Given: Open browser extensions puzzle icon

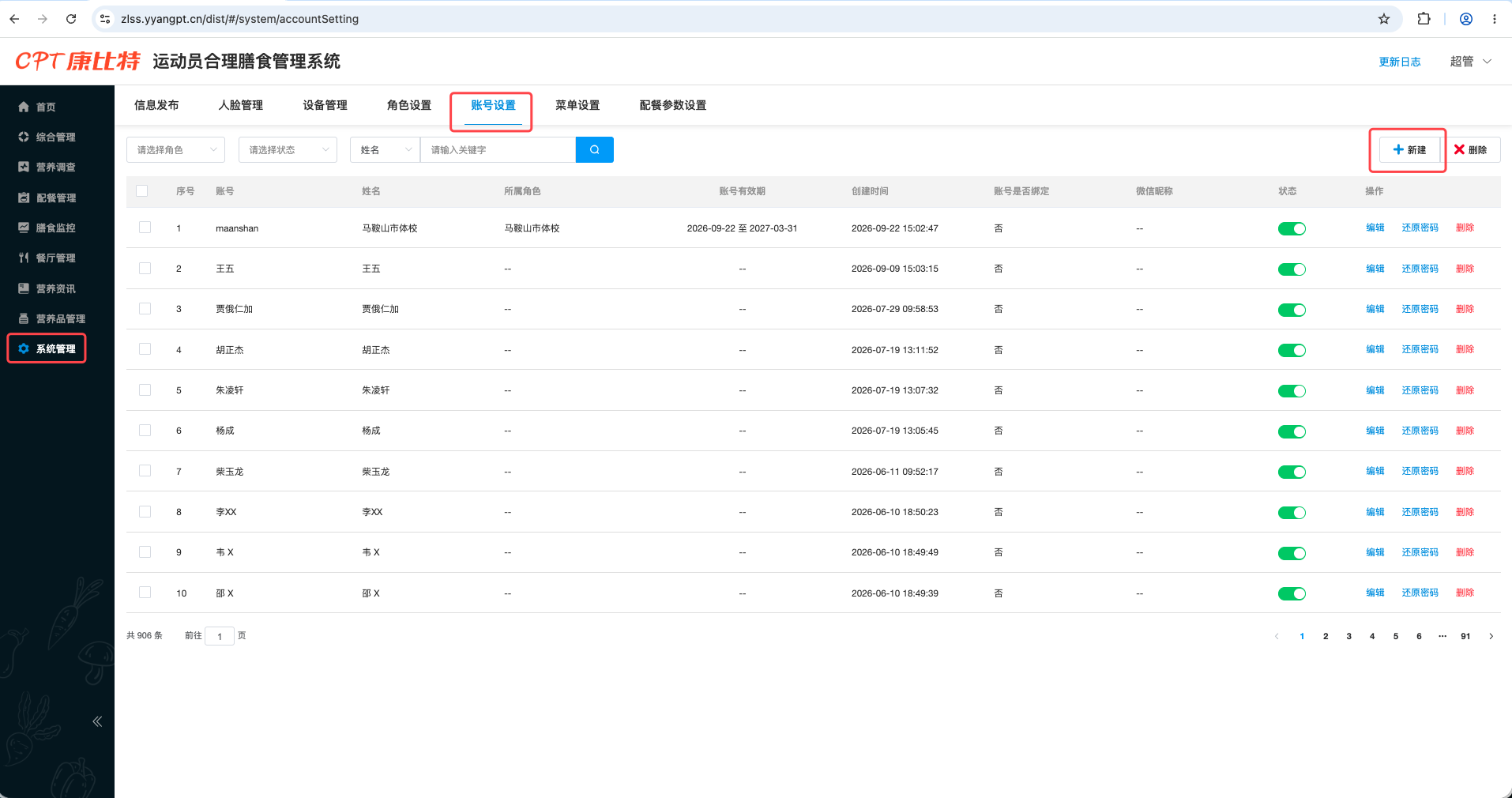Looking at the screenshot, I should [1424, 19].
